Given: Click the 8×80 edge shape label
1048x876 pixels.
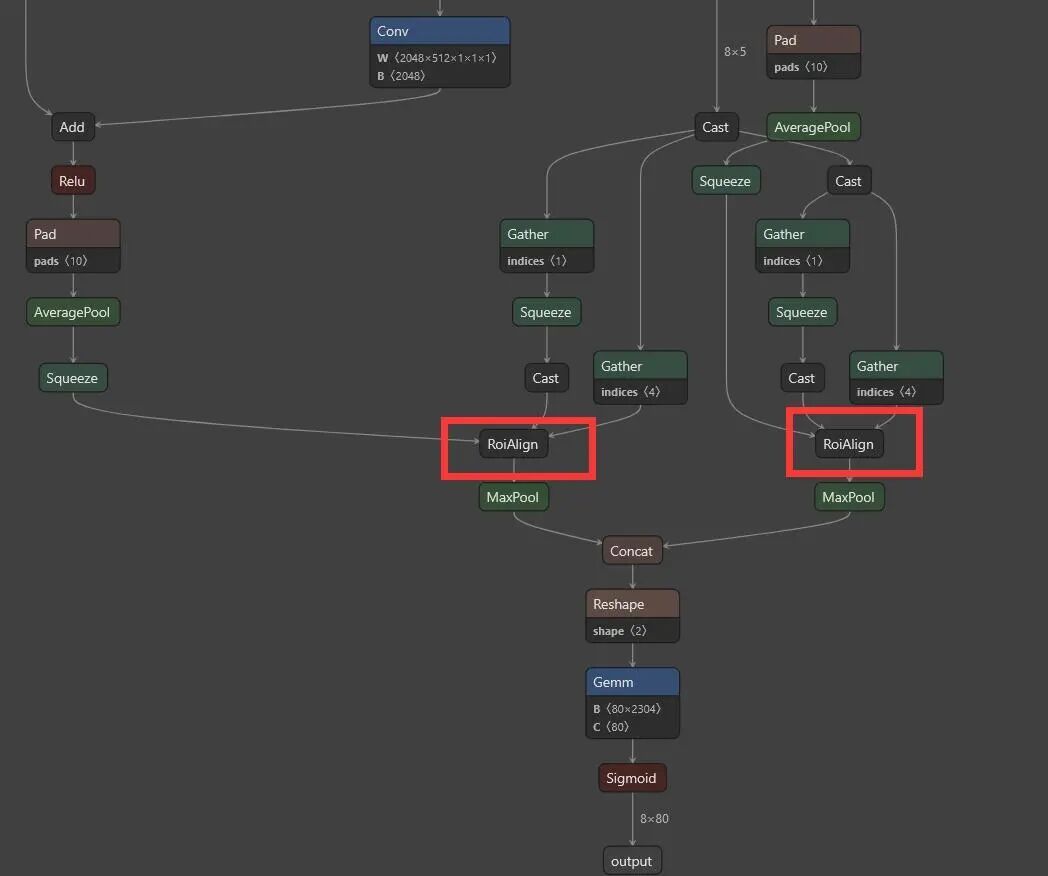Looking at the screenshot, I should click(654, 819).
